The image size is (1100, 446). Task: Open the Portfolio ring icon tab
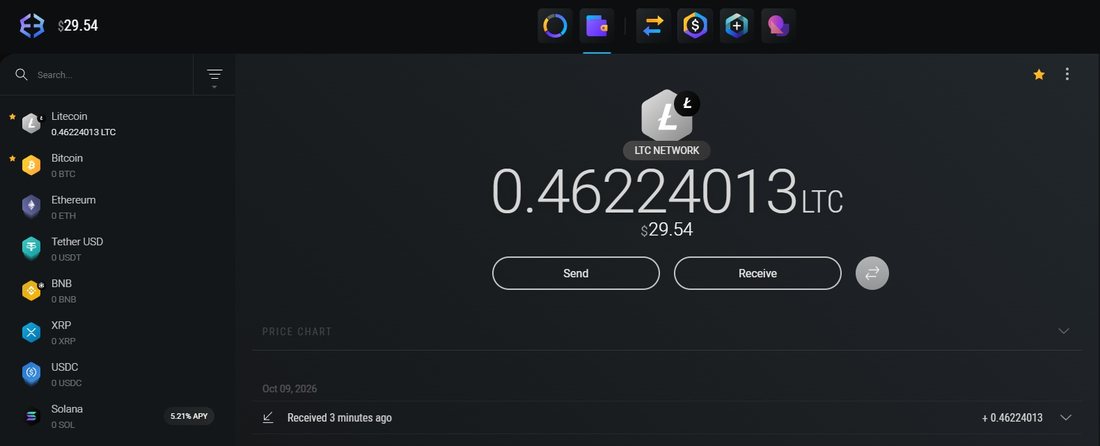click(555, 26)
